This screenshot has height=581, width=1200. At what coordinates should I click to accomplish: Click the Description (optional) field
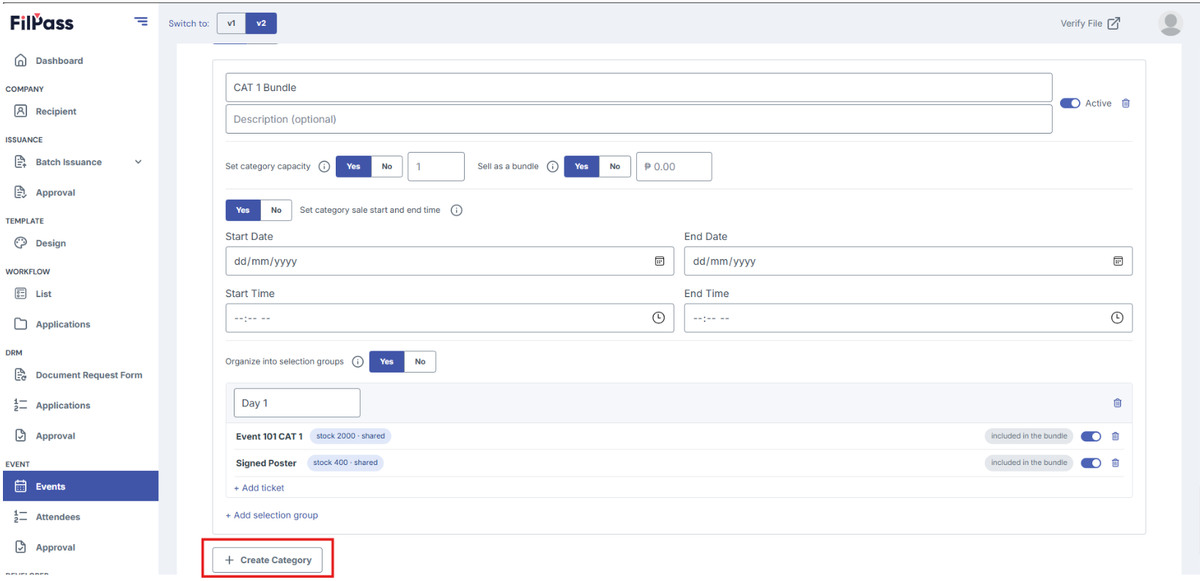(639, 119)
